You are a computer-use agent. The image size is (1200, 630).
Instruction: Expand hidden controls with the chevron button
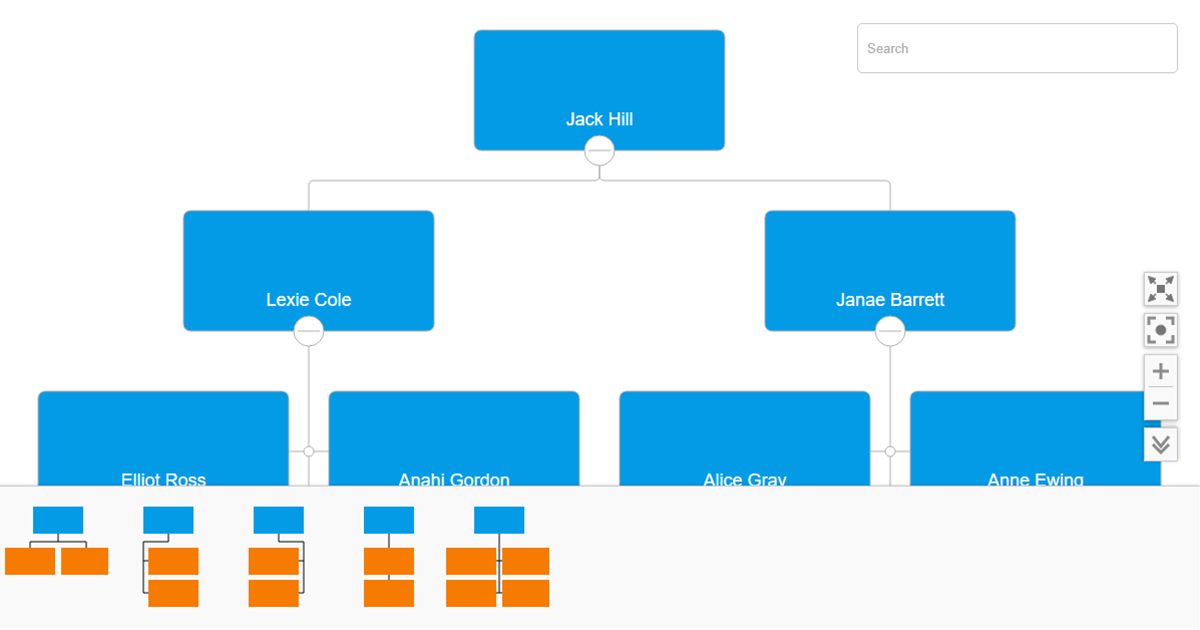point(1160,443)
